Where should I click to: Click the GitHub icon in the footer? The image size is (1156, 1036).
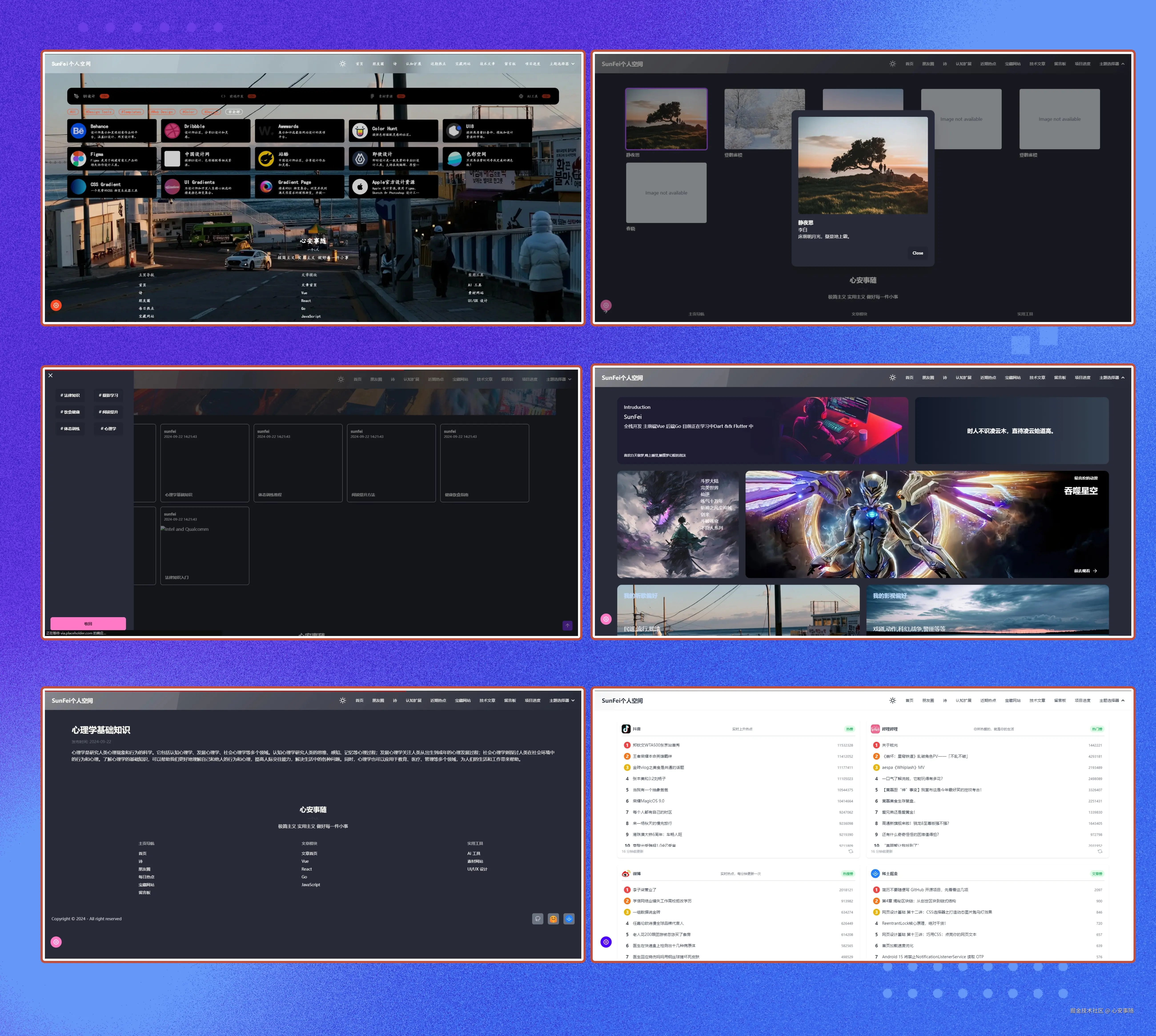[x=538, y=919]
